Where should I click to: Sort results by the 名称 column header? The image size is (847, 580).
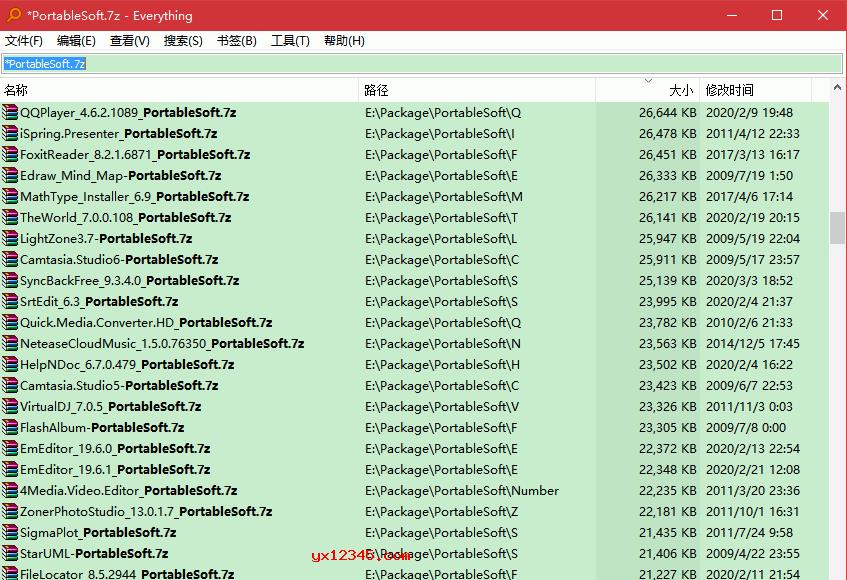point(179,90)
